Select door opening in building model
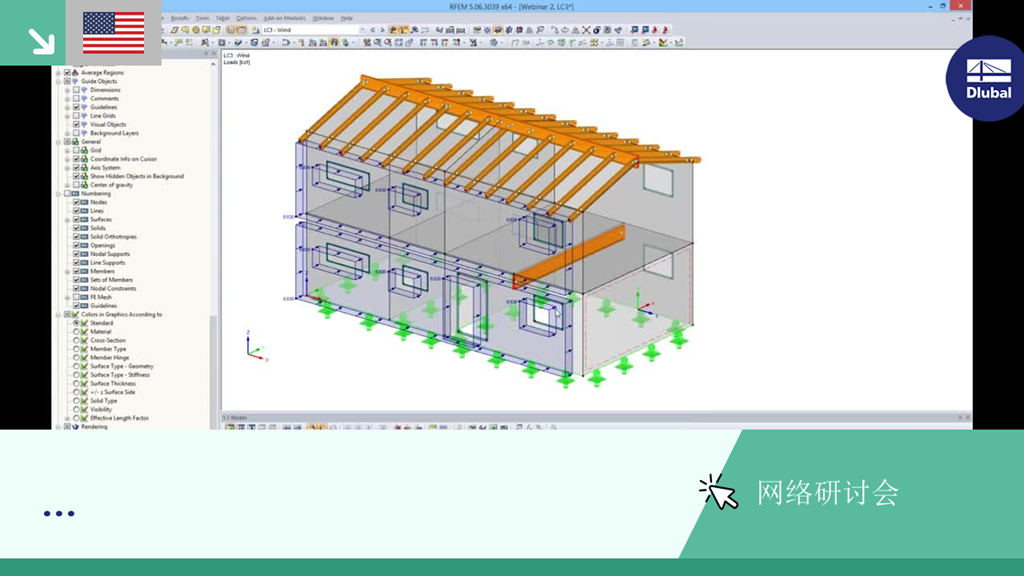The height and width of the screenshot is (576, 1024). point(471,307)
